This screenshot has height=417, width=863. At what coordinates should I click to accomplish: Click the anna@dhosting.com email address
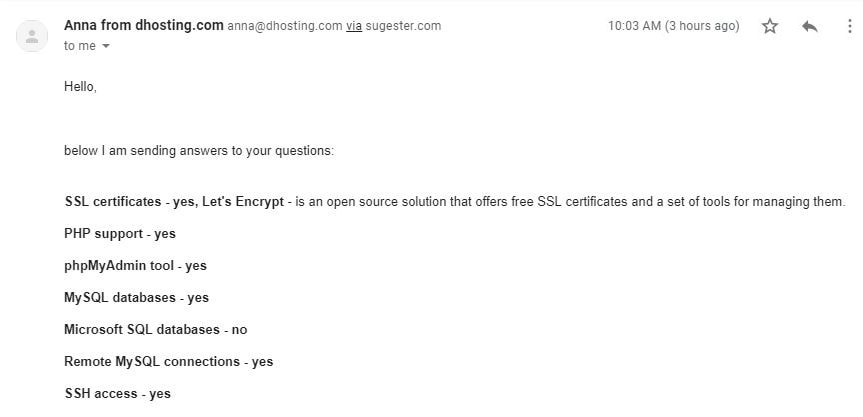point(285,26)
